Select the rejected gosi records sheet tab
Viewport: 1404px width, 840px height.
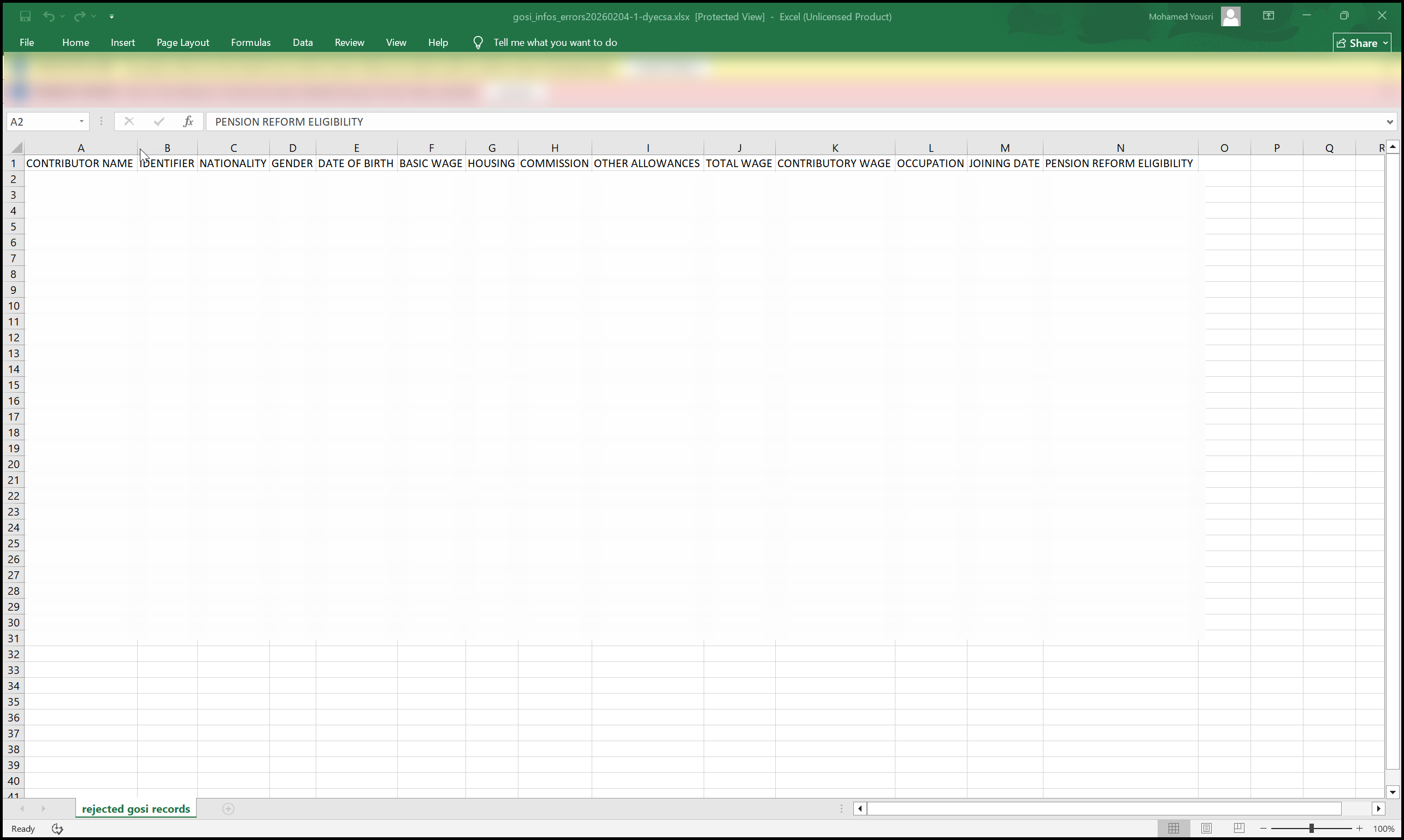coord(136,809)
